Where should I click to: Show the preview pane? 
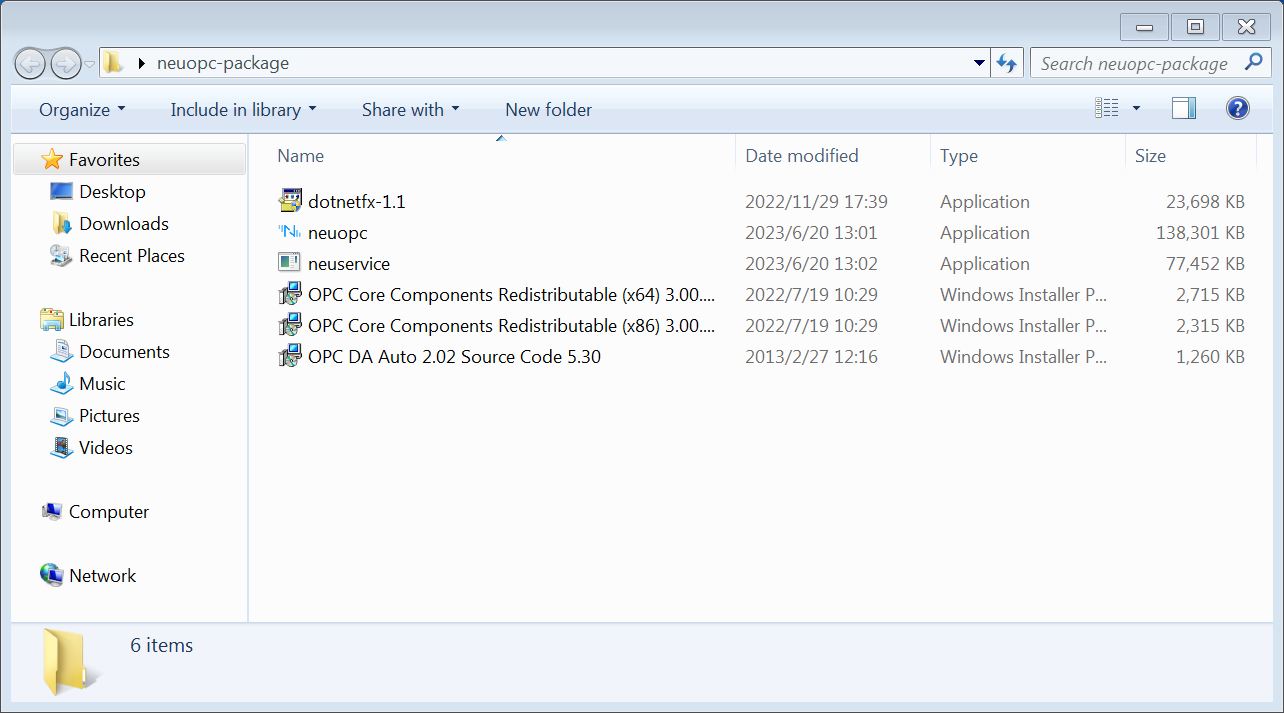point(1183,106)
